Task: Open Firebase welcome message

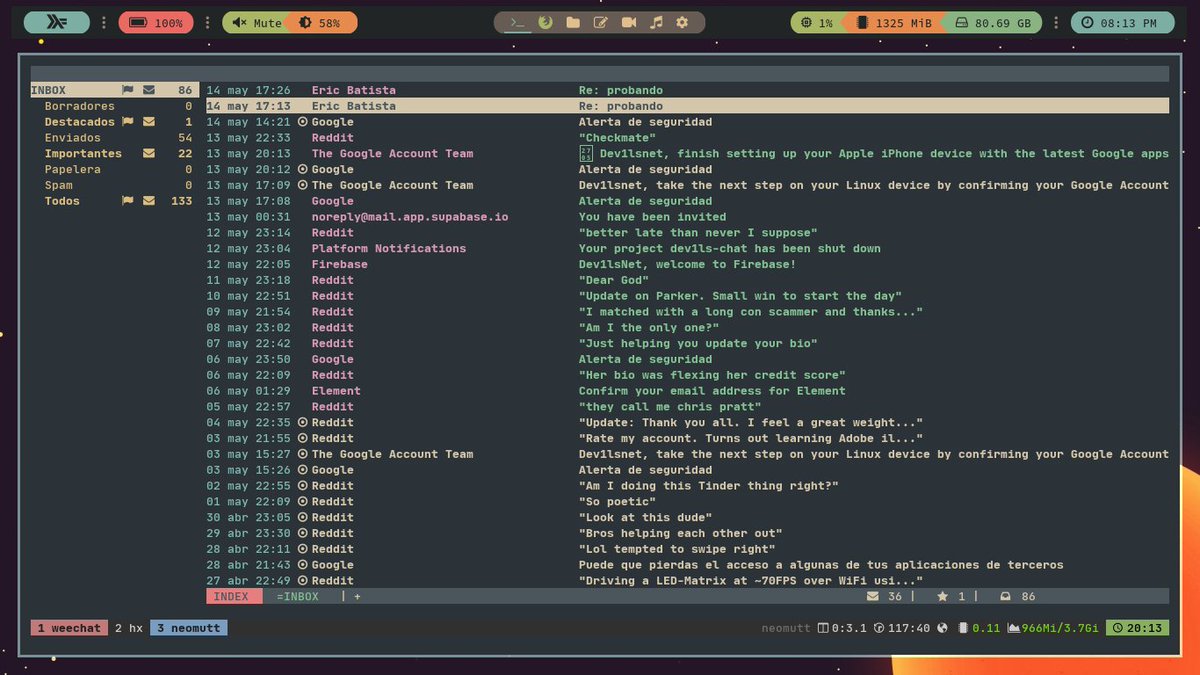Action: [x=687, y=264]
